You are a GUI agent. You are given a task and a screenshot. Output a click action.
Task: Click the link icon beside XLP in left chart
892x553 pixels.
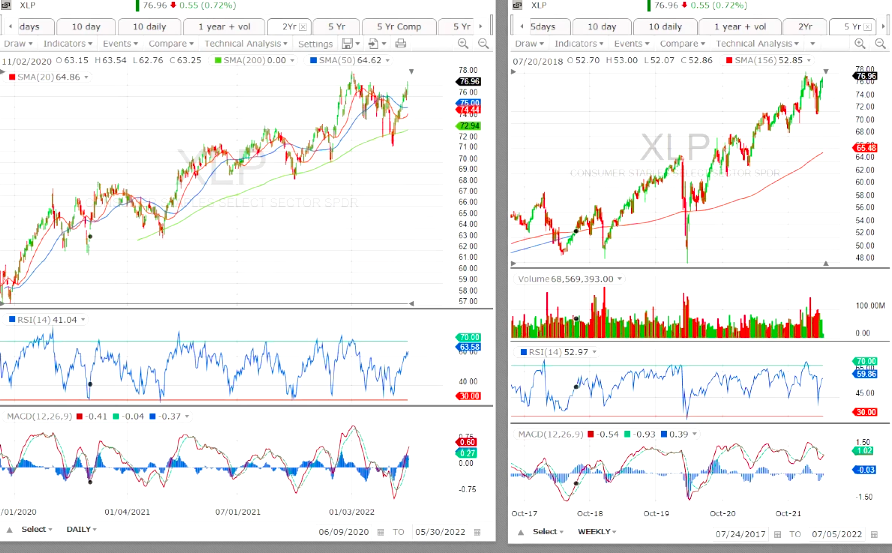click(7, 5)
